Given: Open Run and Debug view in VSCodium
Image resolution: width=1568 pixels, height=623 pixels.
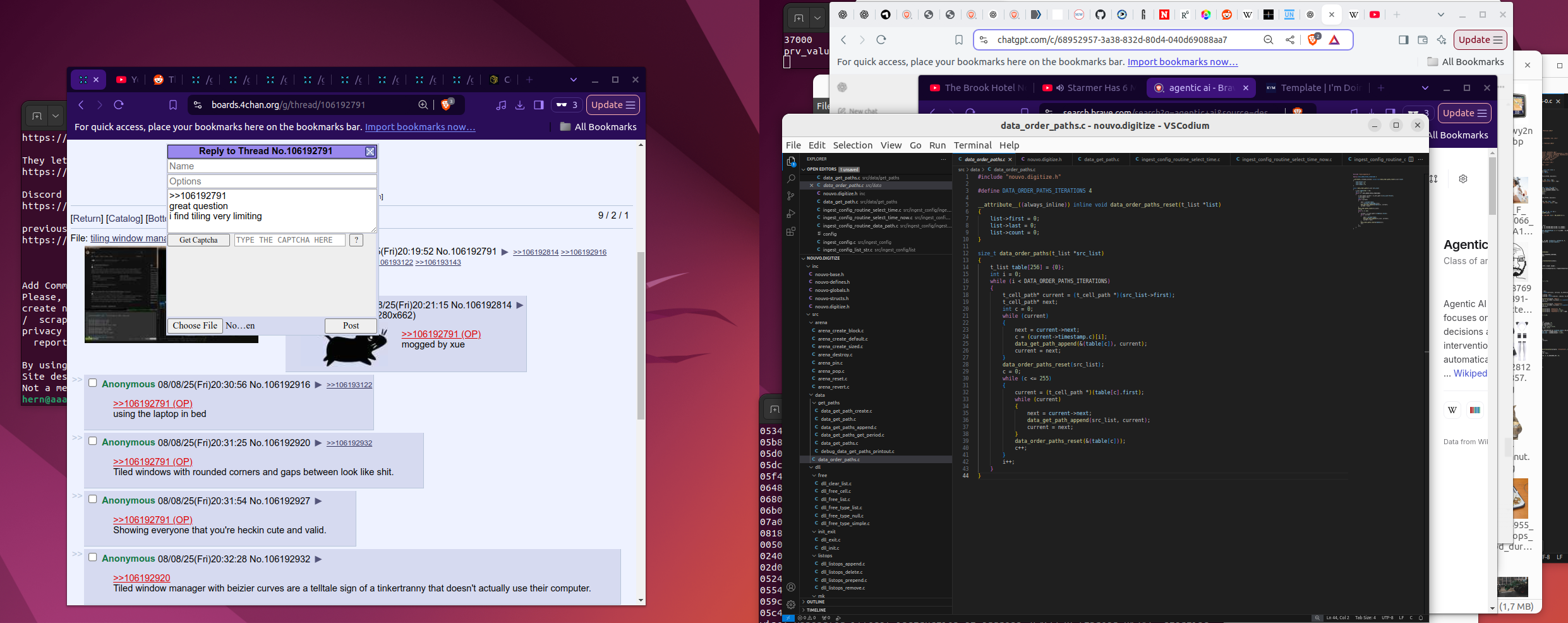Looking at the screenshot, I should click(x=790, y=214).
